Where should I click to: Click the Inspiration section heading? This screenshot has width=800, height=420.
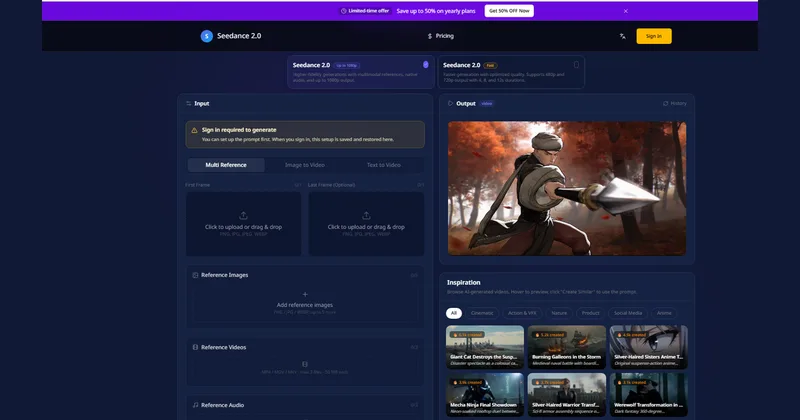[x=463, y=282]
